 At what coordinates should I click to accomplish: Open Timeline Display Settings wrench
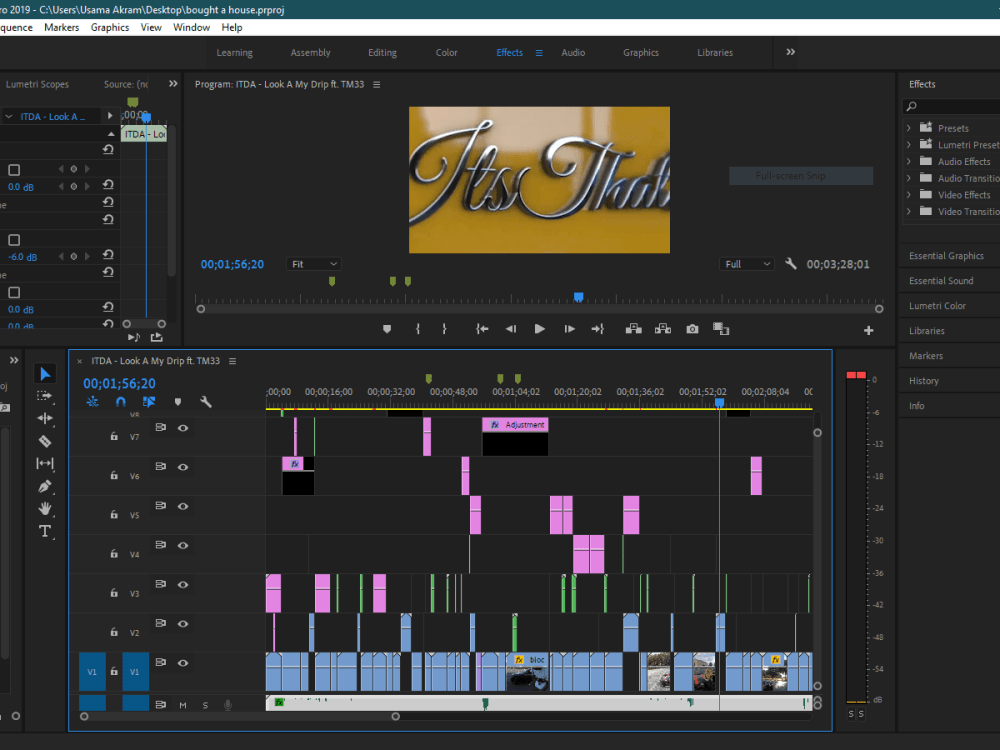pyautogui.click(x=205, y=402)
